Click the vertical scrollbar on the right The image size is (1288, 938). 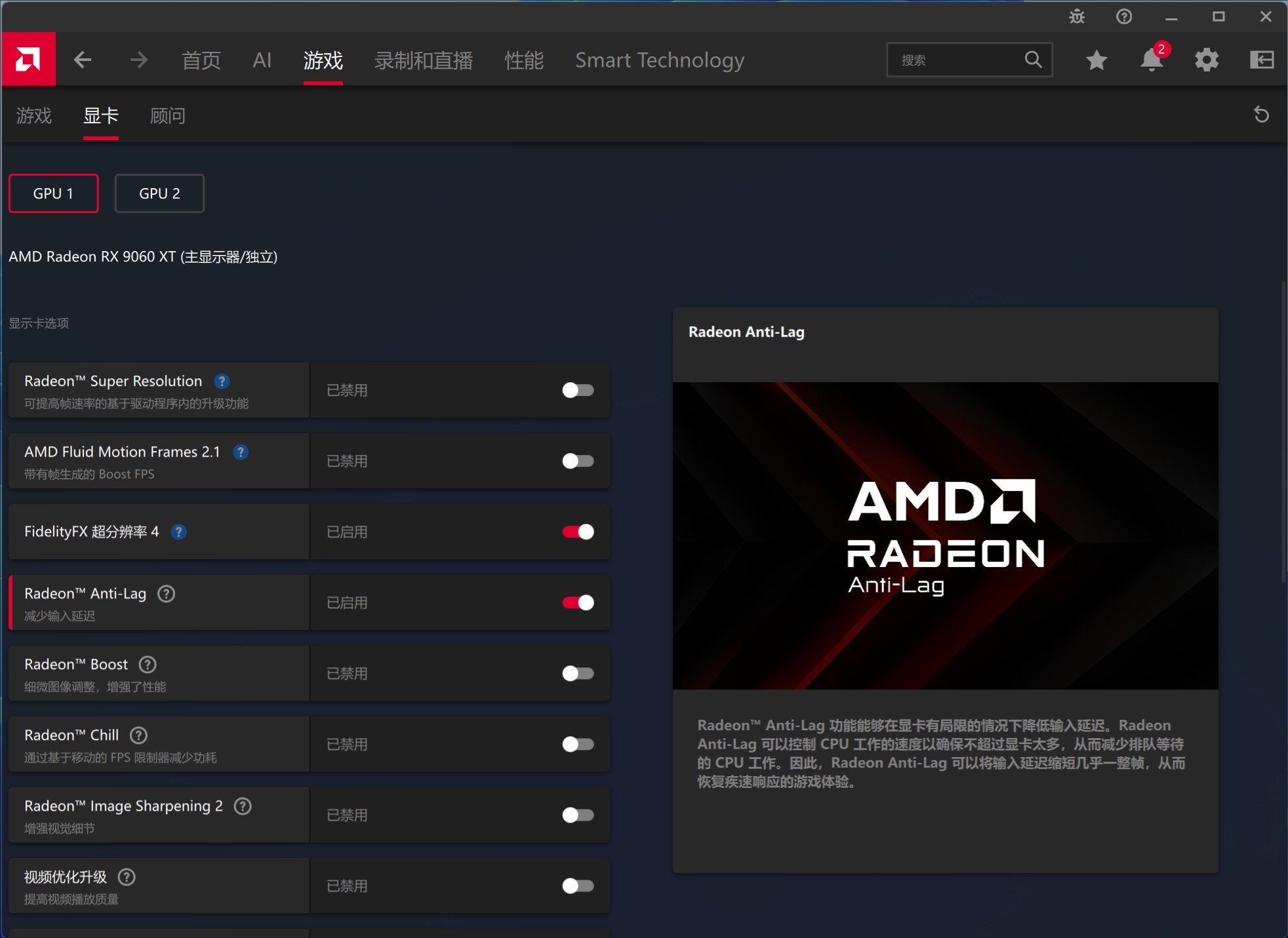(x=1283, y=433)
